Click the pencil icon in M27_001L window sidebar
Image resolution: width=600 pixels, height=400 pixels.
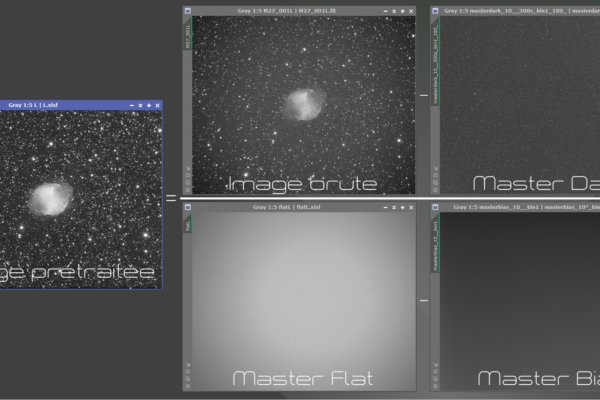point(188,168)
